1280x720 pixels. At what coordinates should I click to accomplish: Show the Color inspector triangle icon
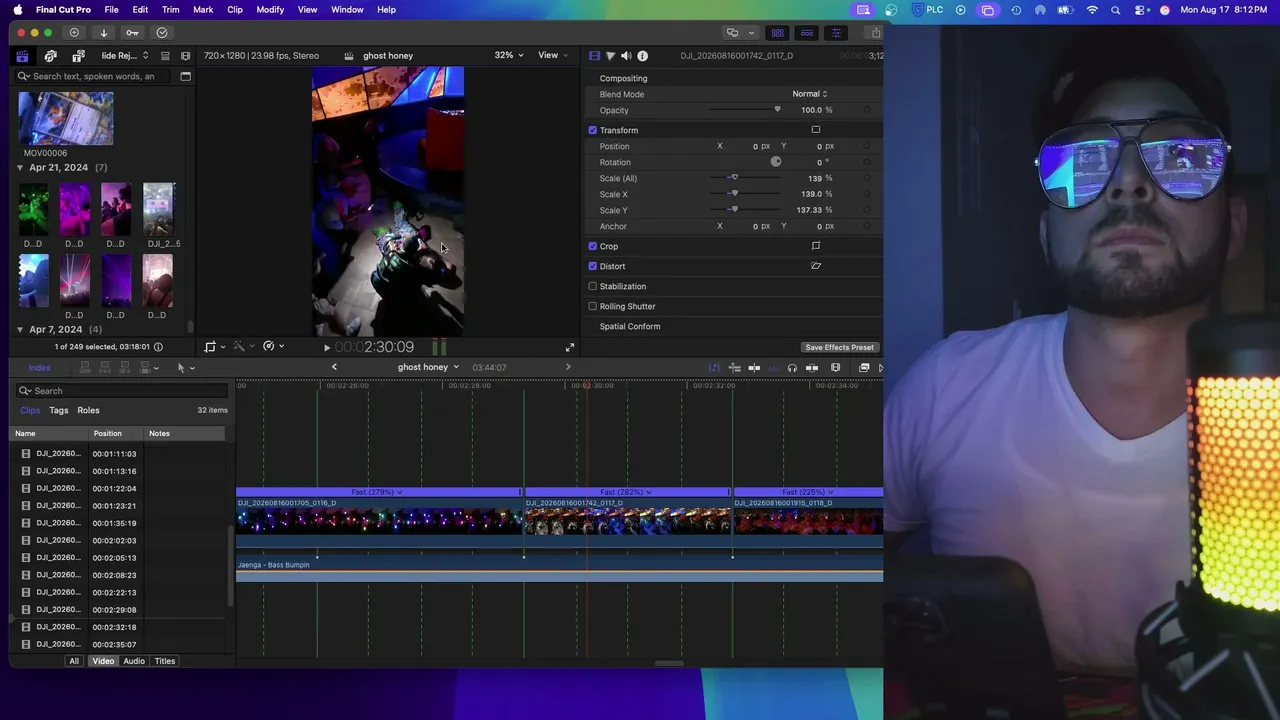click(x=610, y=56)
